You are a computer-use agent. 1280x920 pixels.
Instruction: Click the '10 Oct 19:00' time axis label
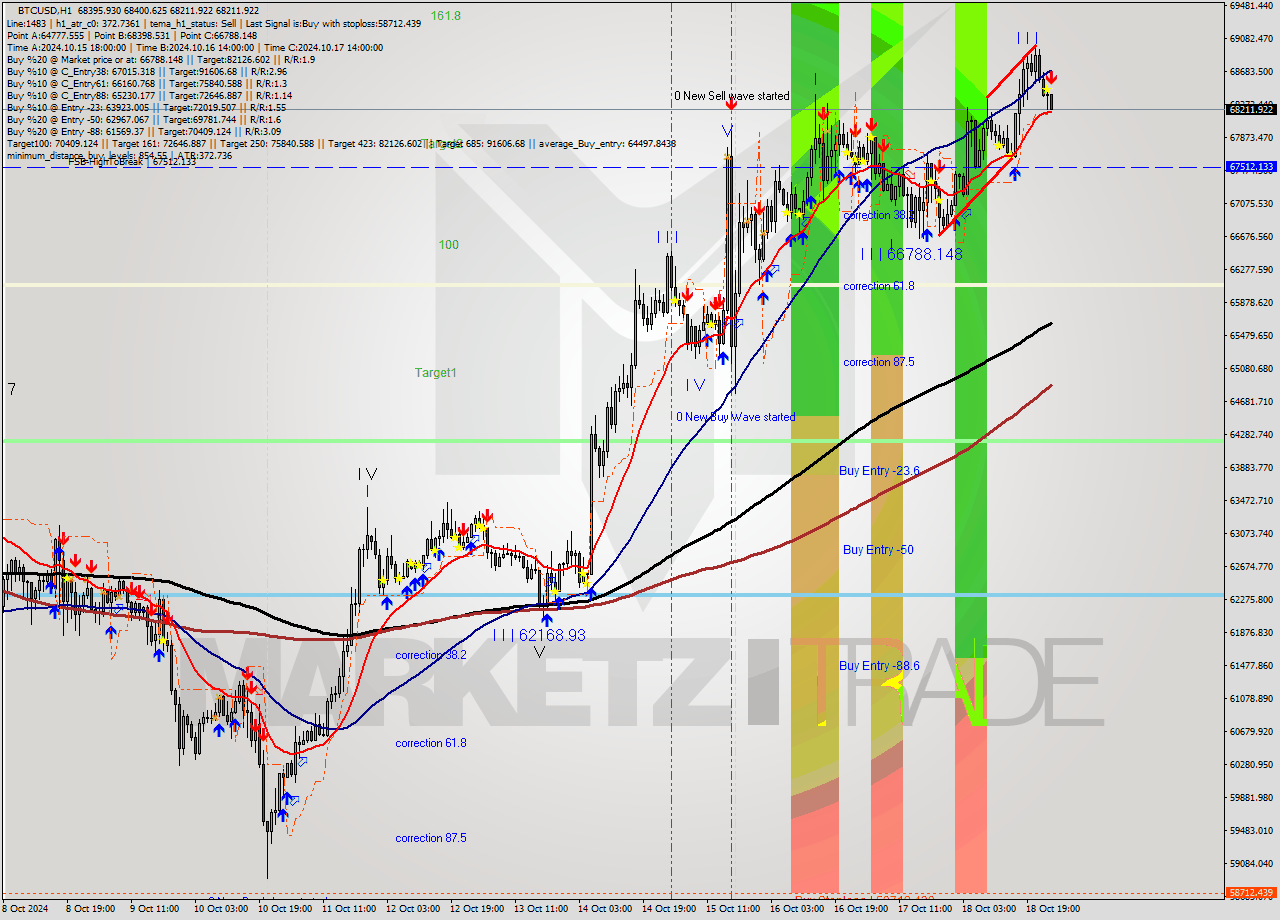coord(284,909)
